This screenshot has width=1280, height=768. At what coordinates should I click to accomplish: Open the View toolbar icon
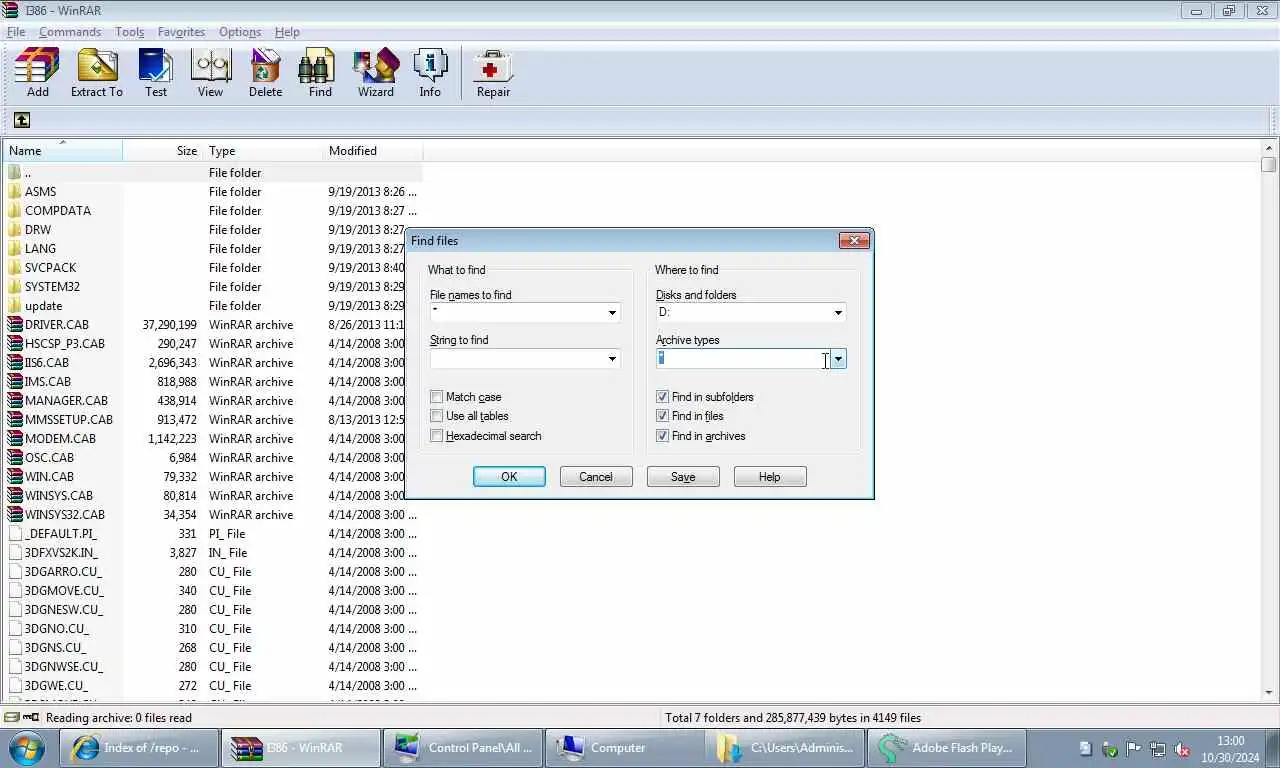coord(210,74)
